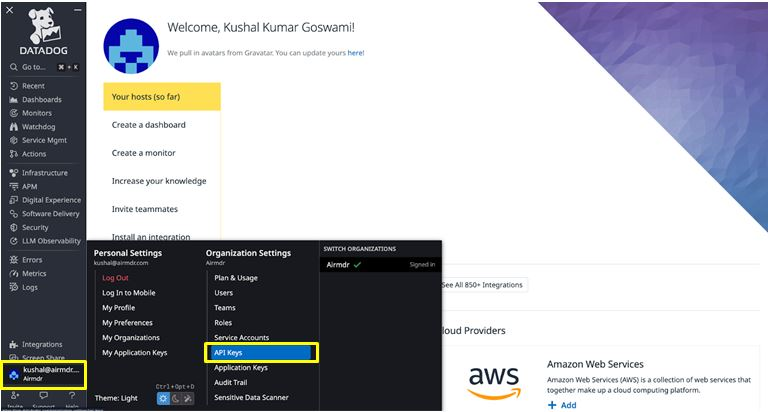The image size is (768, 412).
Task: Choose Log Out in Personal Settings
Action: pyautogui.click(x=115, y=278)
